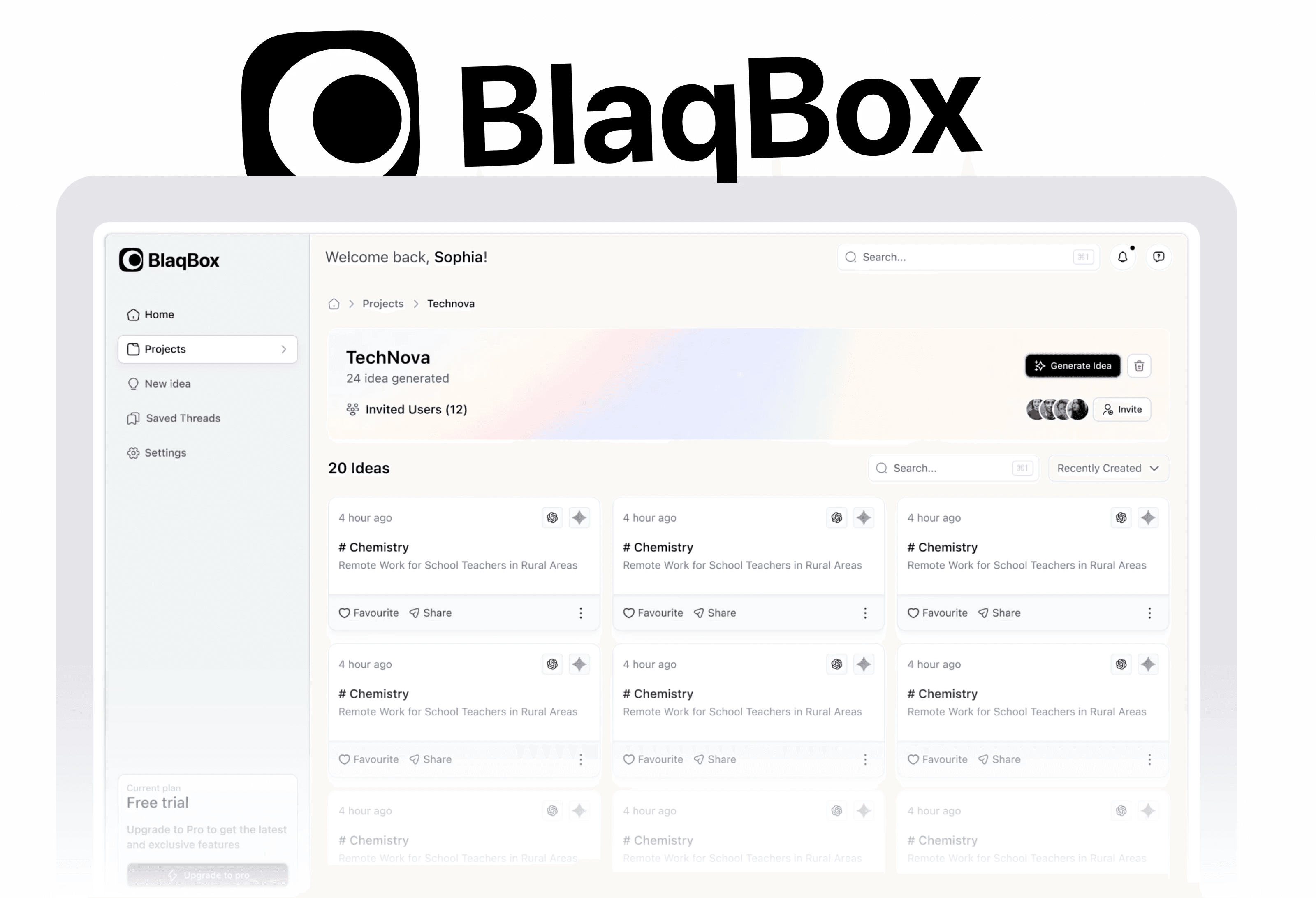The width and height of the screenshot is (1316, 898).
Task: Click the sparkle icon on top-right idea card
Action: (x=1148, y=518)
